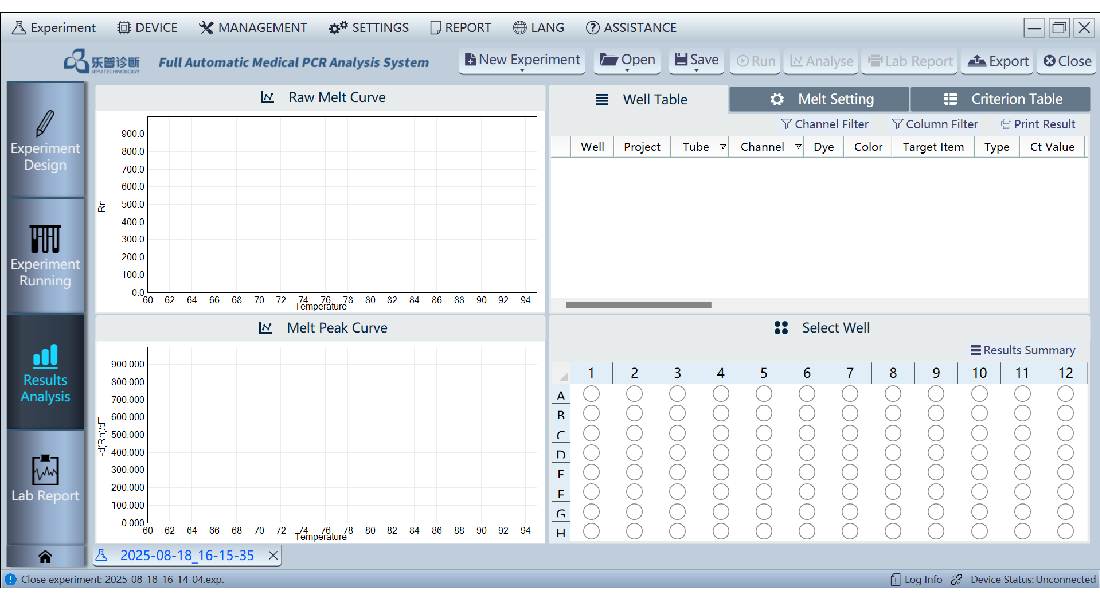Click the Melt Peak Curve chart icon
The image size is (1100, 600).
click(265, 327)
